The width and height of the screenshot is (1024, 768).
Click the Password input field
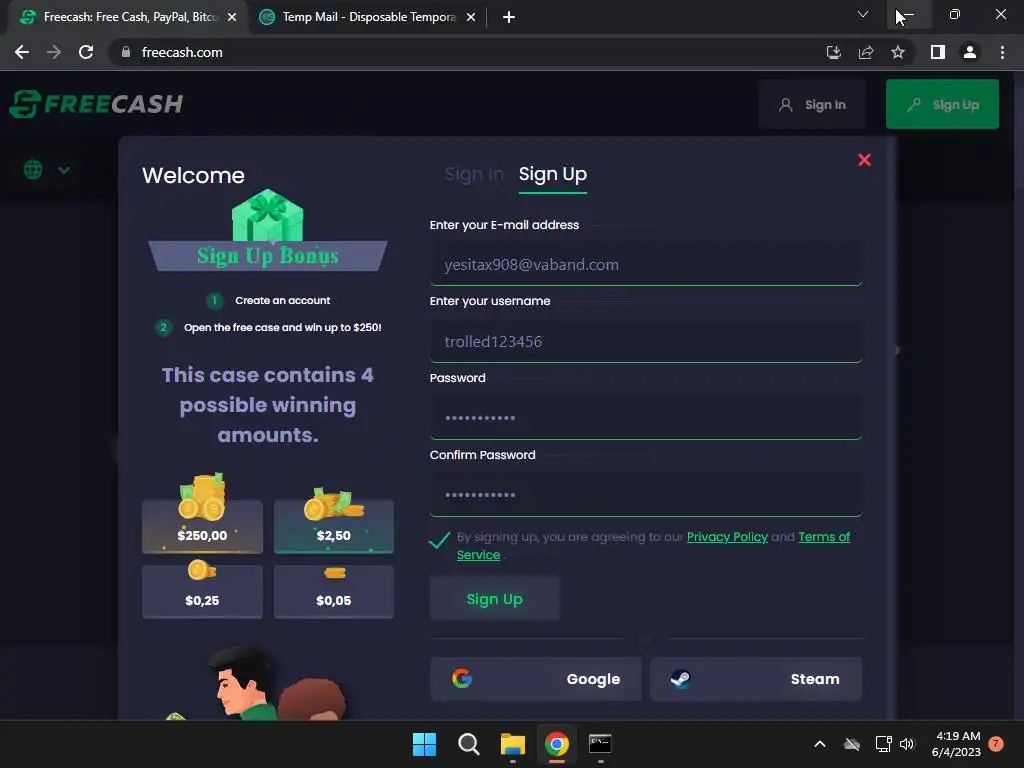(x=646, y=418)
